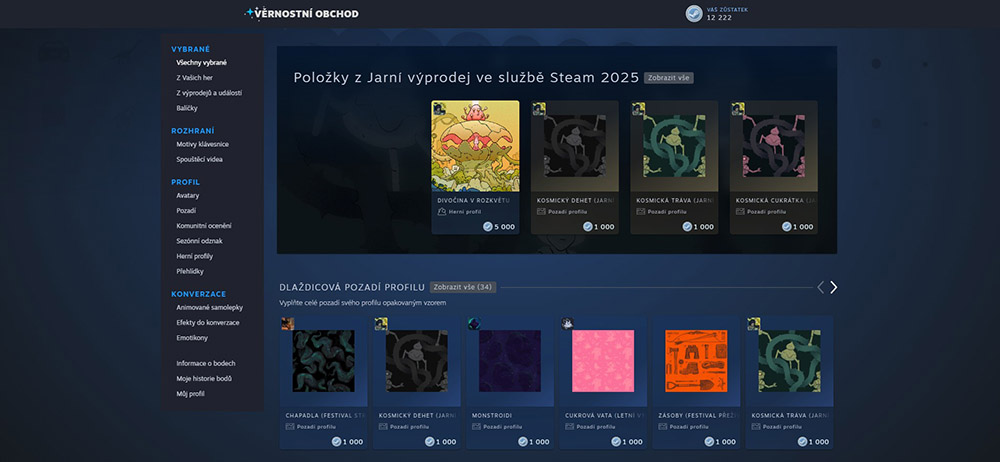1000x462 pixels.
Task: Click the Steam points coin icon by balance
Action: (x=694, y=13)
